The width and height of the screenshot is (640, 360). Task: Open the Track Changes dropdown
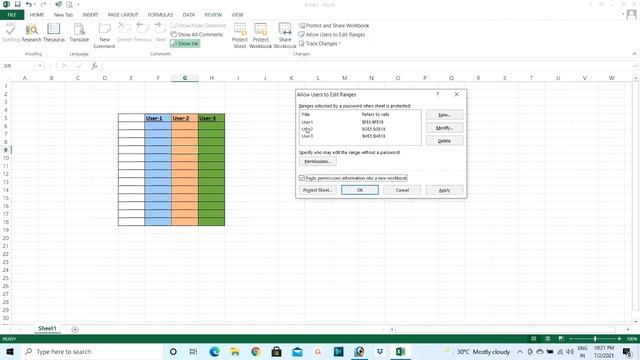tap(320, 44)
